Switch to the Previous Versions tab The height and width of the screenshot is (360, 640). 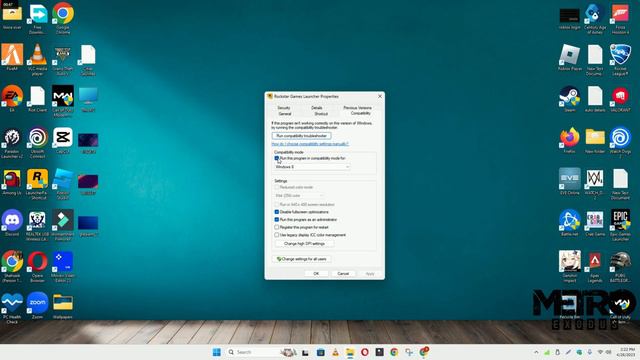tap(358, 108)
